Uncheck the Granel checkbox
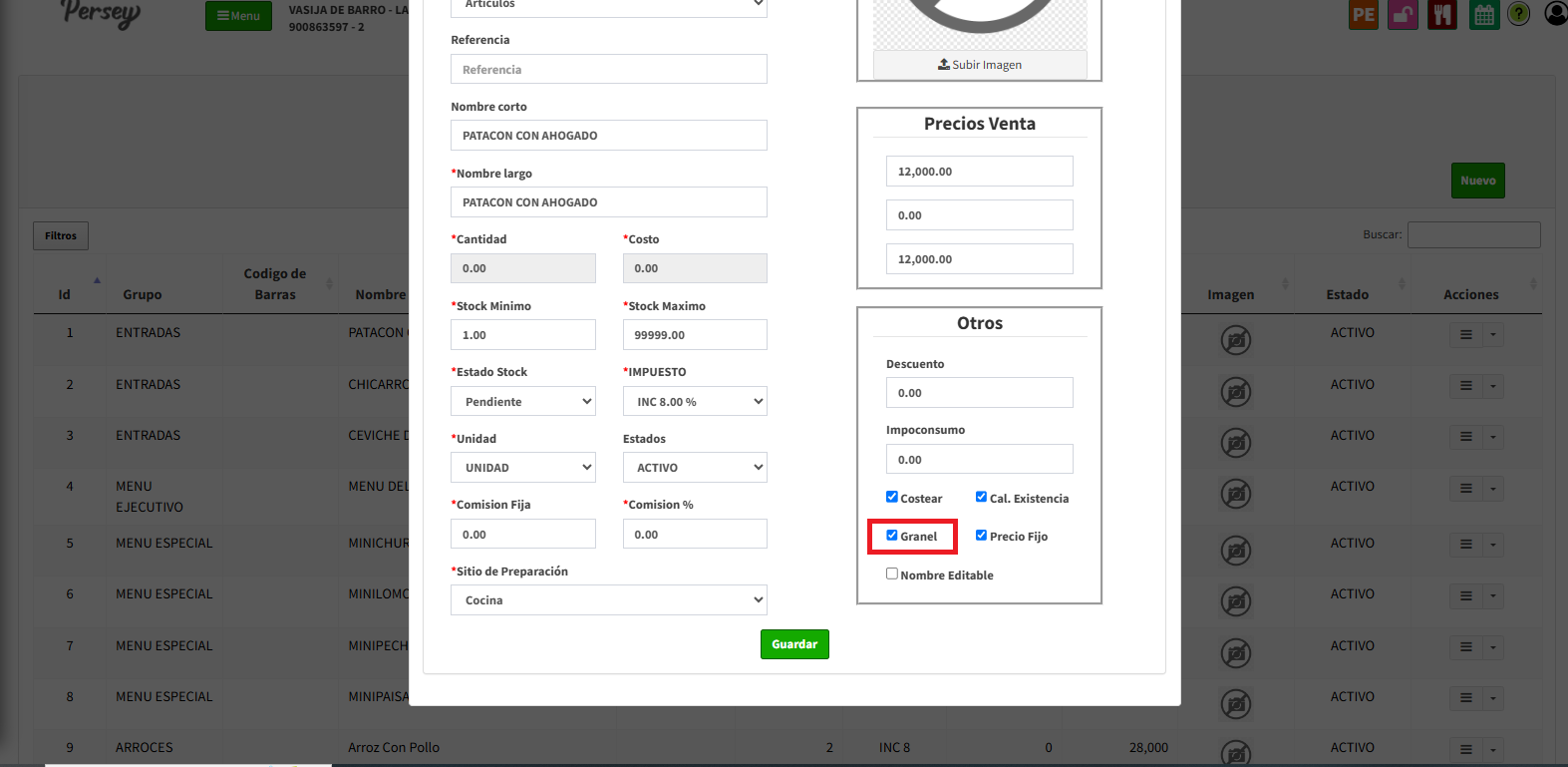Image resolution: width=1568 pixels, height=767 pixels. (892, 536)
